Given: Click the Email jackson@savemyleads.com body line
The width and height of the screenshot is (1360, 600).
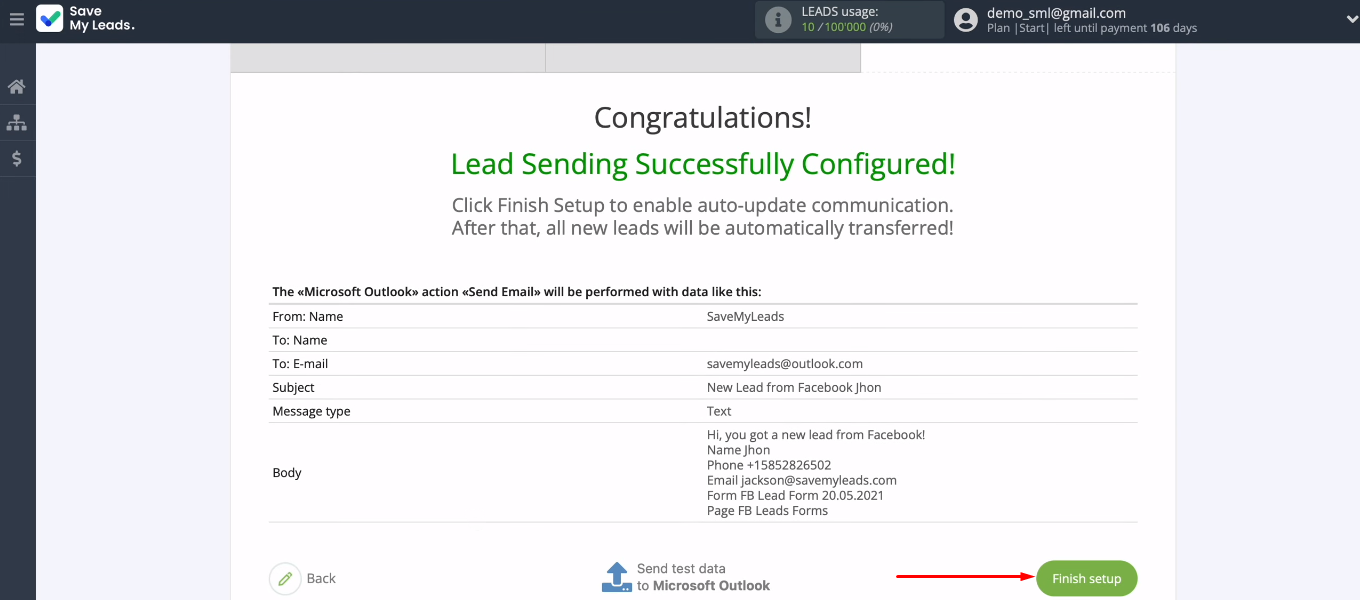Looking at the screenshot, I should coord(802,480).
